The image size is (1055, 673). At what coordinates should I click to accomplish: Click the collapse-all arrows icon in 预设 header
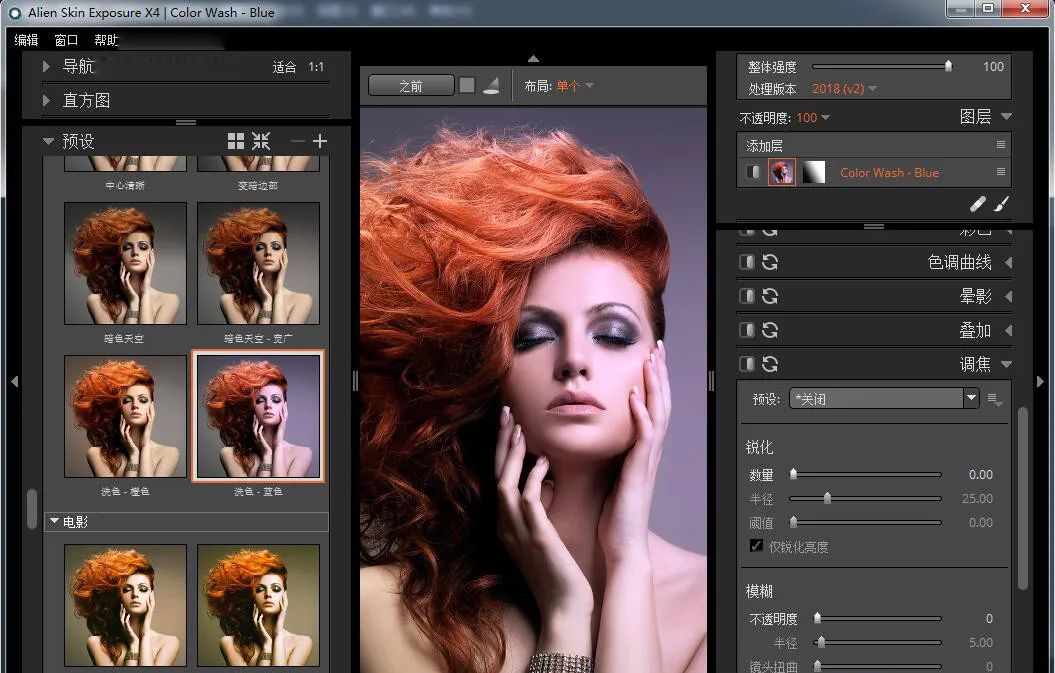click(x=261, y=141)
